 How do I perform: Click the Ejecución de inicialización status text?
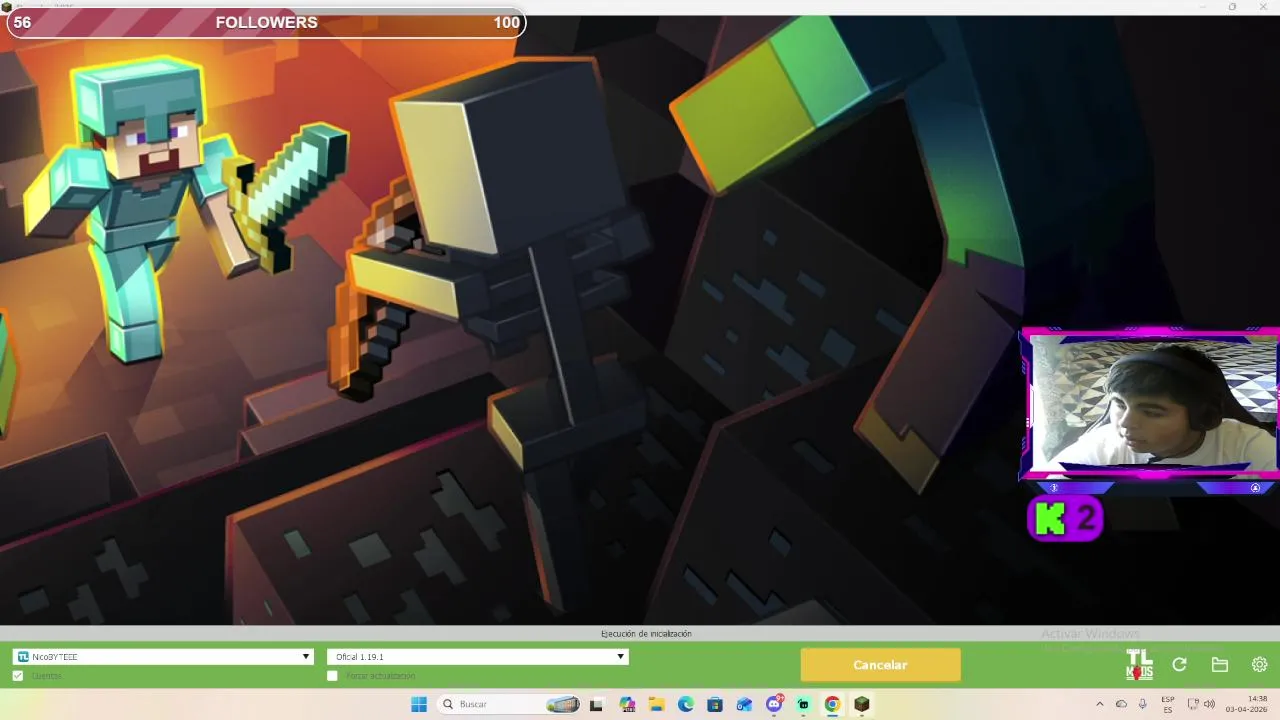click(646, 634)
